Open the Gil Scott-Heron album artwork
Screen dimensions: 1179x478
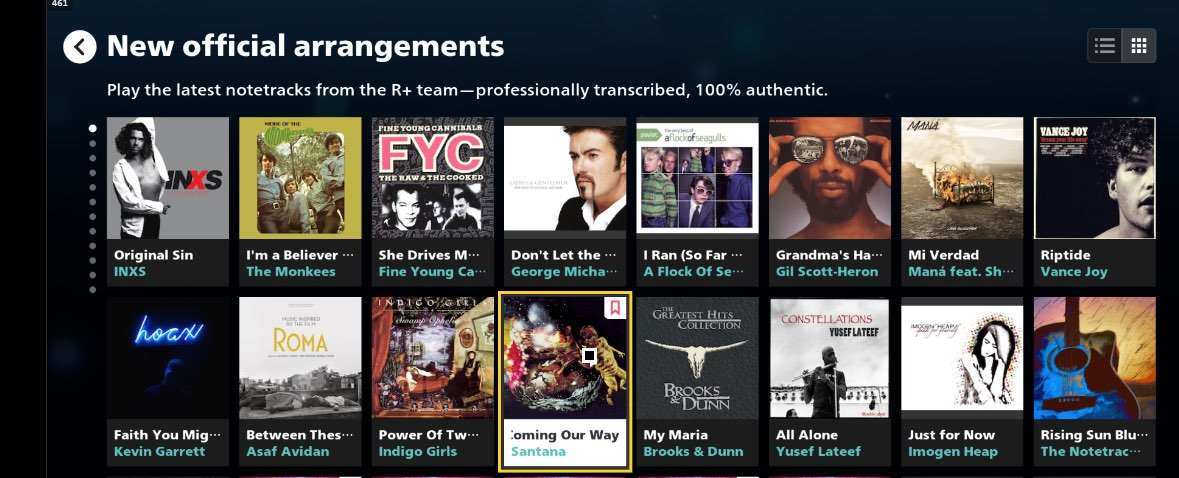[x=829, y=178]
